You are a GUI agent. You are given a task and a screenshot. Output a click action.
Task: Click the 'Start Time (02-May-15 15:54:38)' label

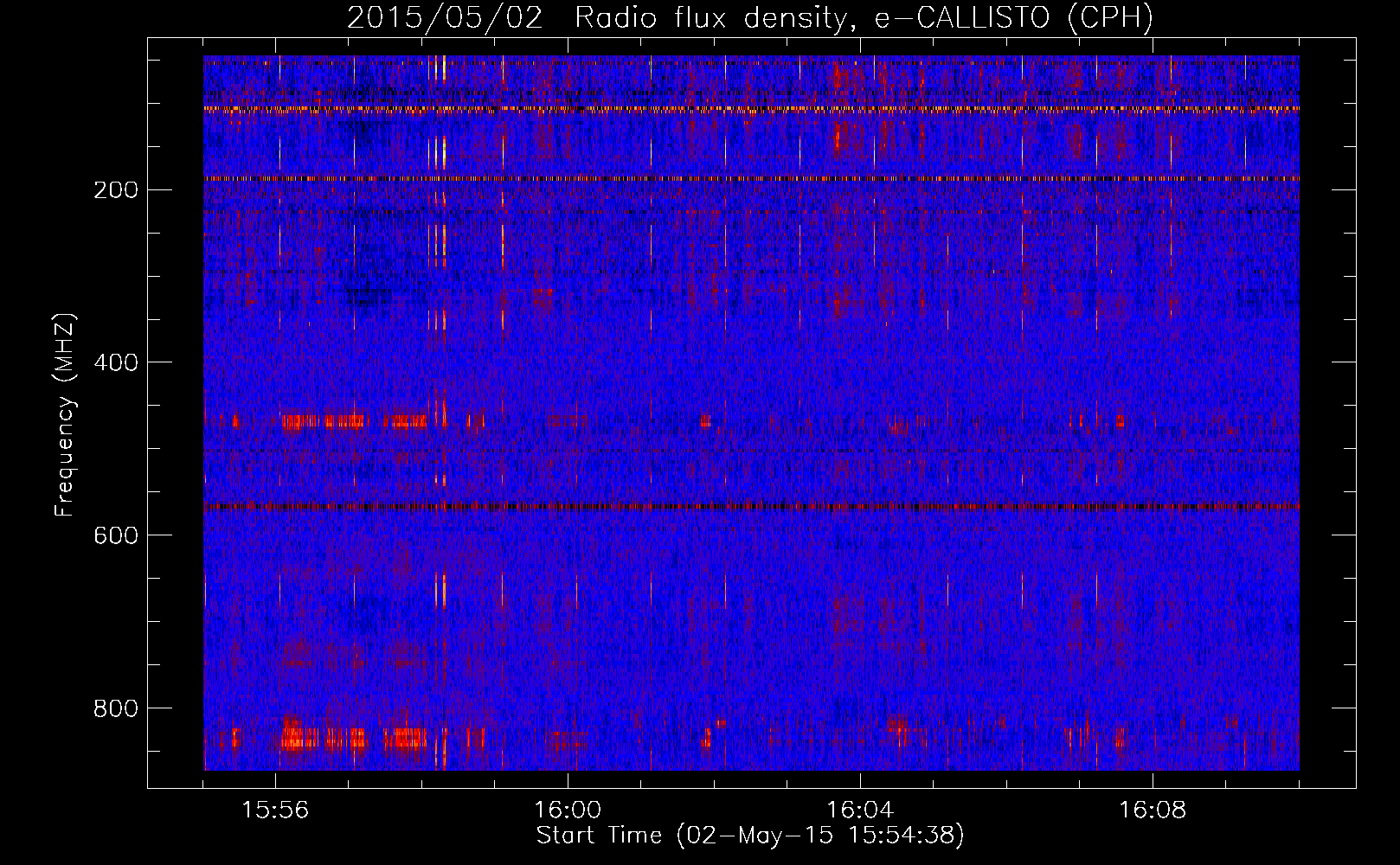tap(750, 836)
